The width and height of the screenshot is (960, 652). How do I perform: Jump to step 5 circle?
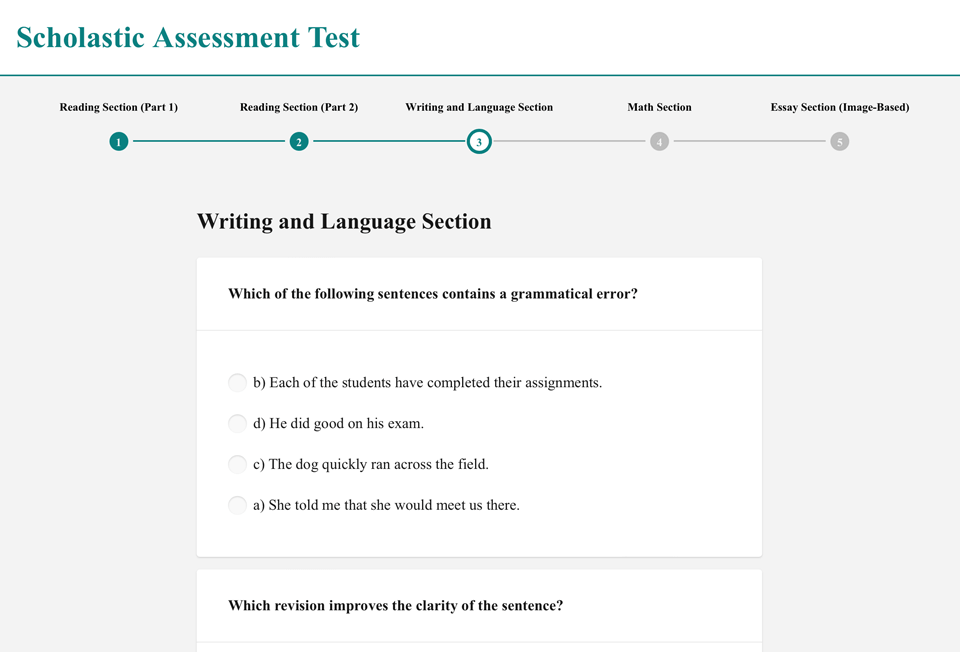[840, 142]
